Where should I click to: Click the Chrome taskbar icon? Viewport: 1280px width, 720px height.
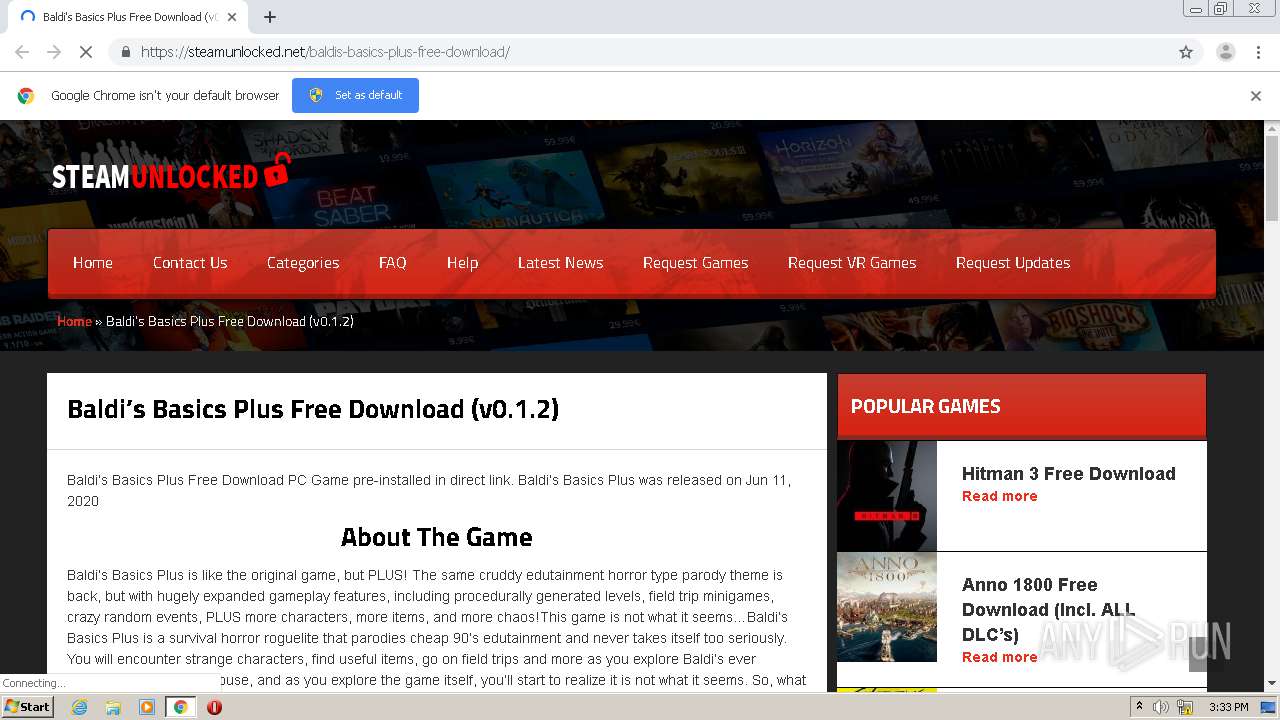(x=180, y=707)
